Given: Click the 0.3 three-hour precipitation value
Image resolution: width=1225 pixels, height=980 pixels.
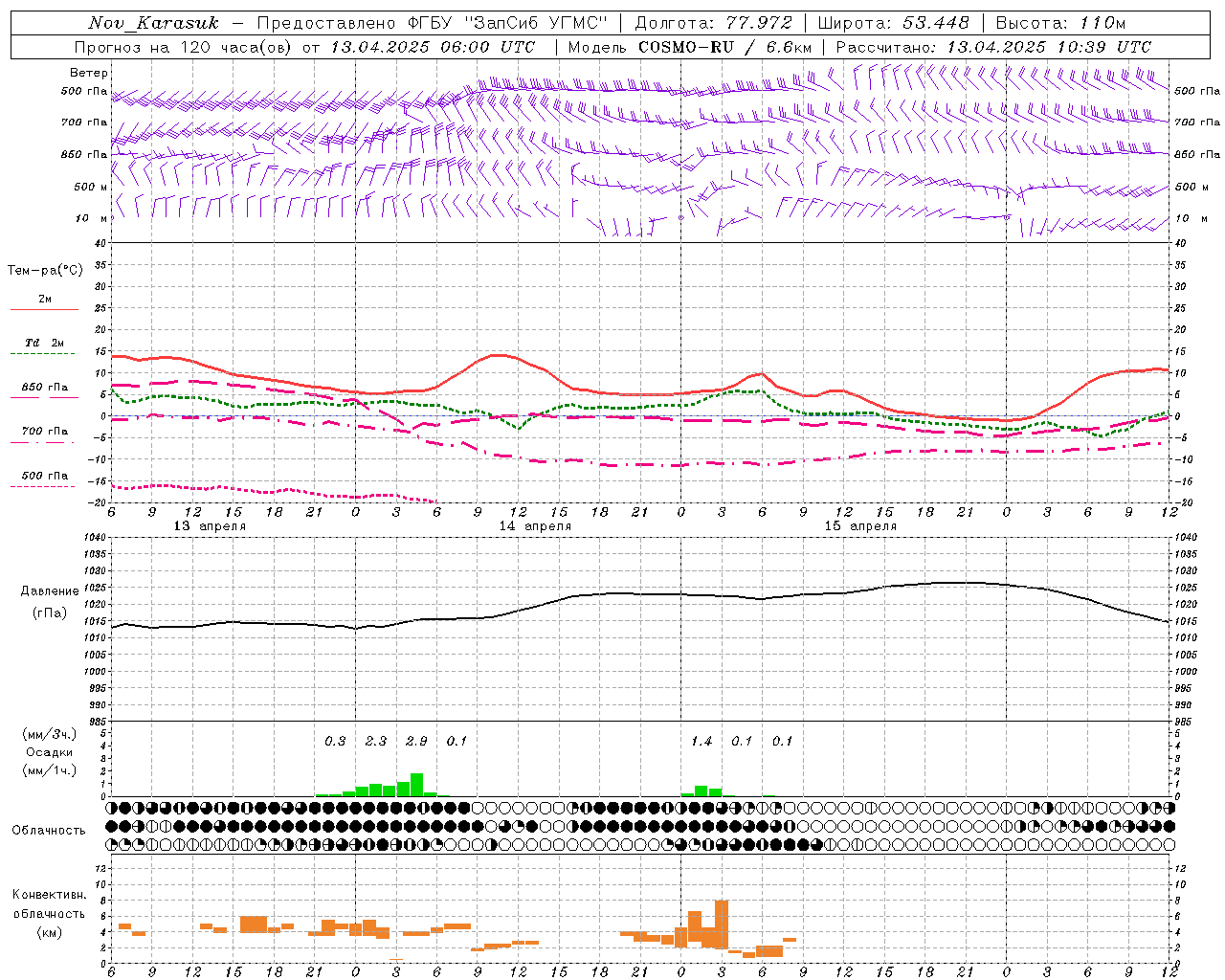Looking at the screenshot, I should point(335,741).
